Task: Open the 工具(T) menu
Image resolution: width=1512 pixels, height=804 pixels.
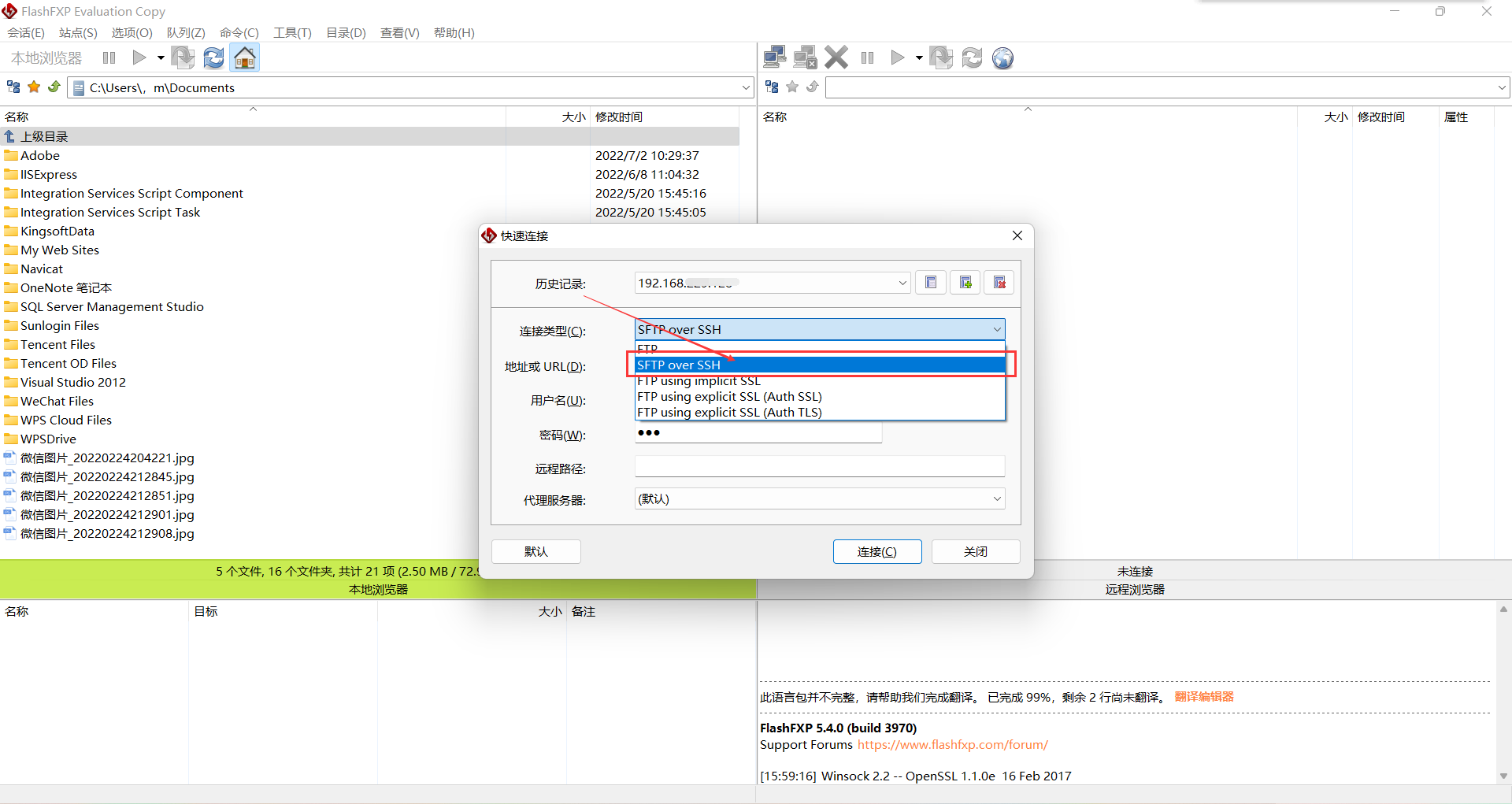Action: click(x=291, y=32)
